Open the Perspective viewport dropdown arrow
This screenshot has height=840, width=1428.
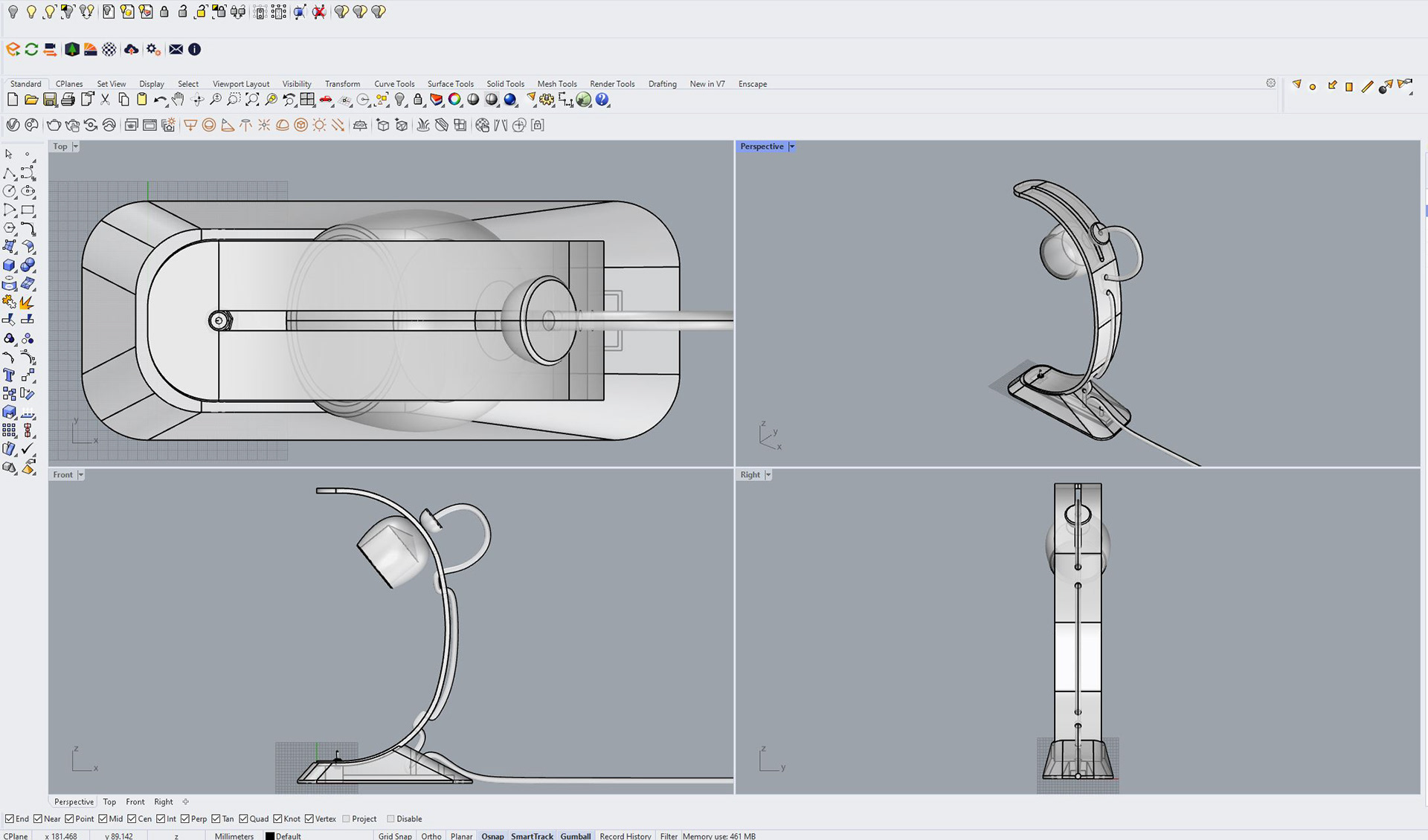pos(792,146)
